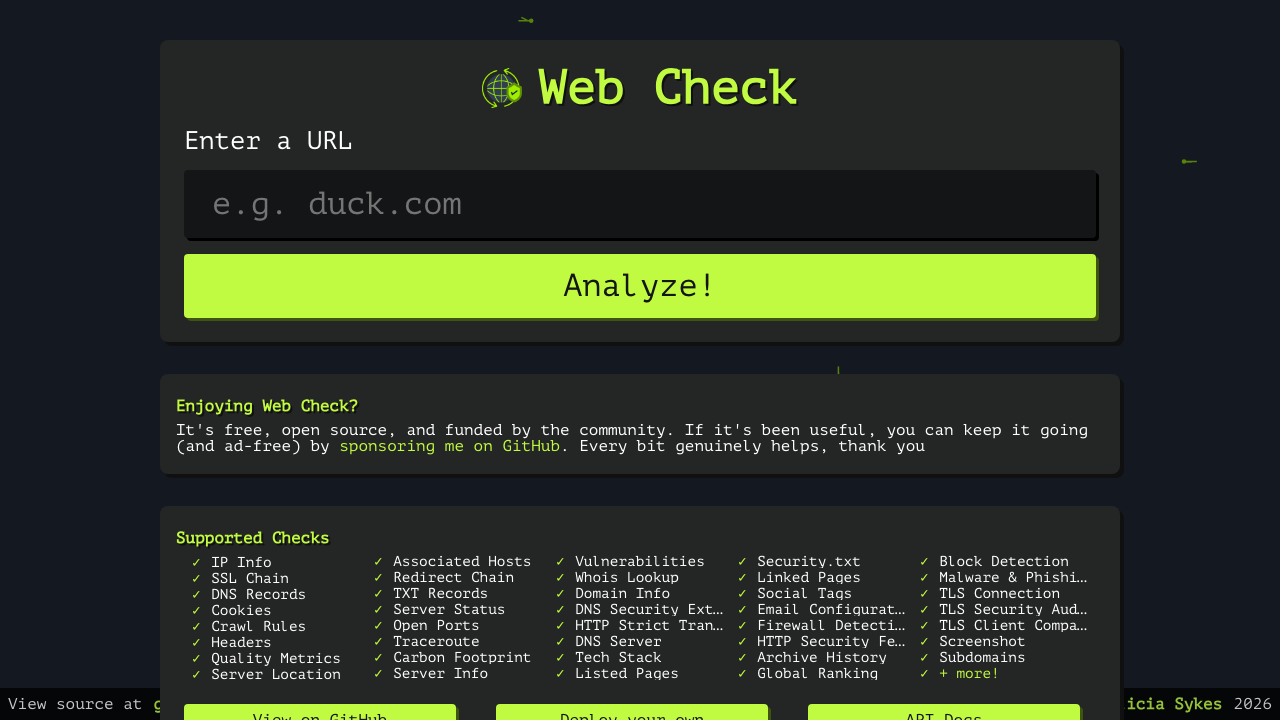Select 'Associated Hosts' in the checks list
Viewport: 1280px width, 720px height.
(x=462, y=561)
